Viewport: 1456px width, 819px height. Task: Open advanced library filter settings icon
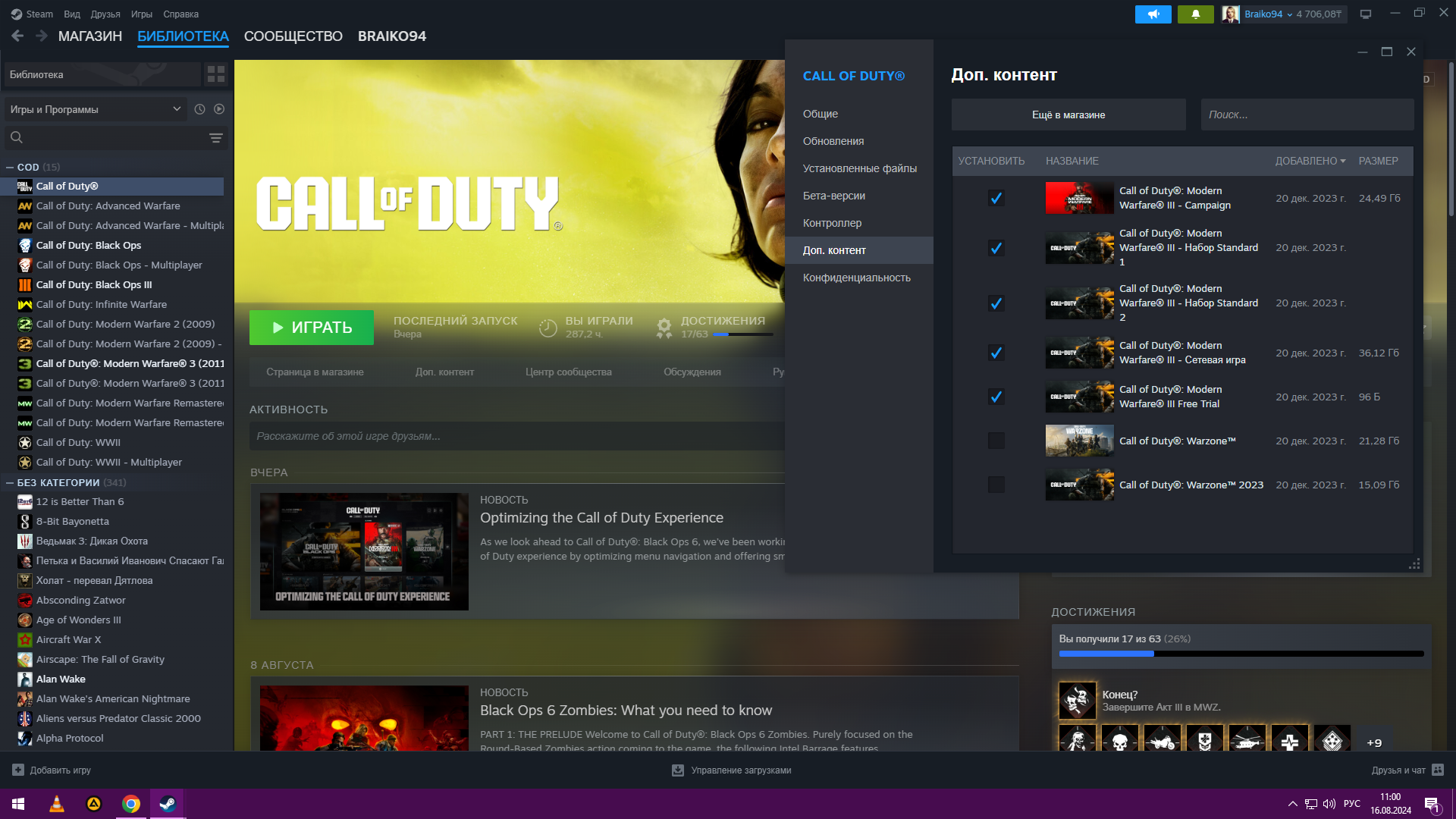pos(216,137)
